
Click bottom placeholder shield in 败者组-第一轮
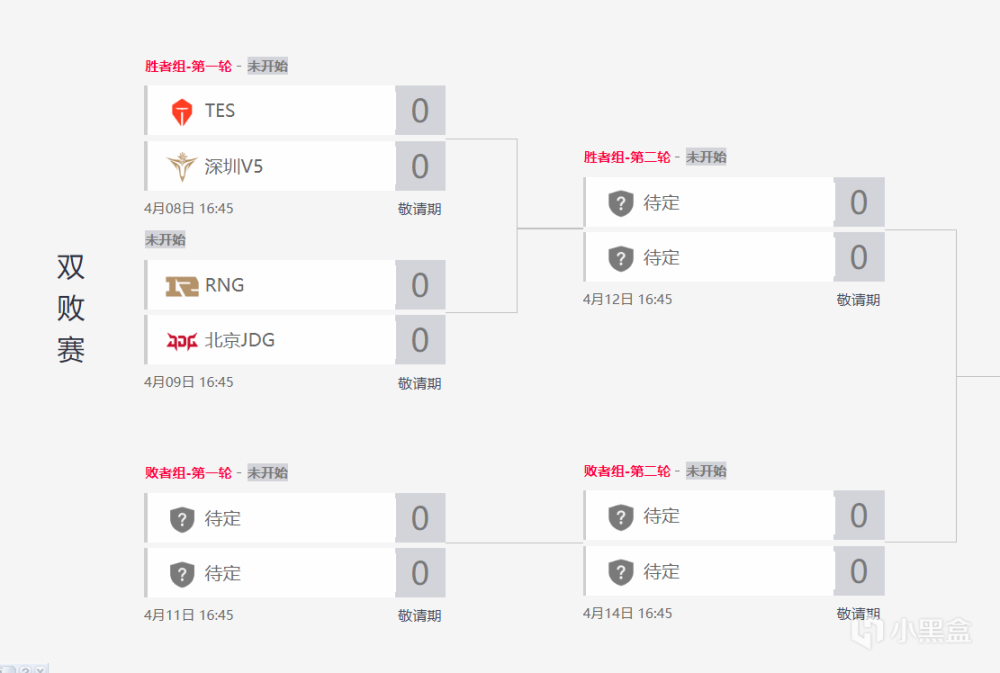pos(181,574)
